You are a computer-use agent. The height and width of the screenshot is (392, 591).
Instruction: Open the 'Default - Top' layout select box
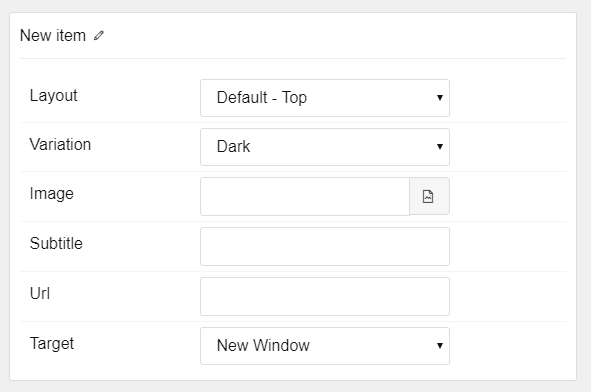(325, 98)
